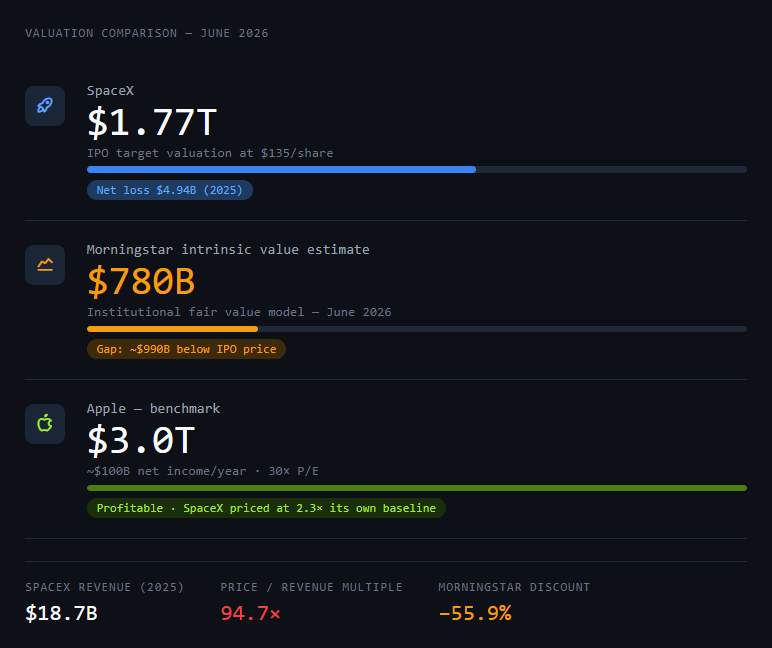
Task: Click 'IPO target valuation at $135/share' text
Action: click(x=210, y=153)
